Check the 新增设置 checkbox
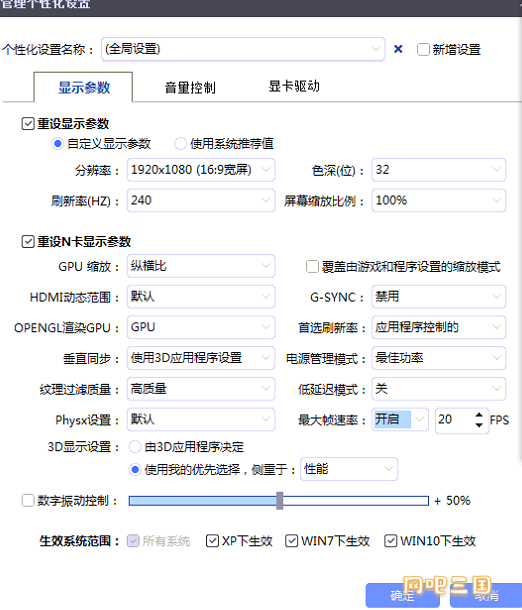 click(x=423, y=50)
